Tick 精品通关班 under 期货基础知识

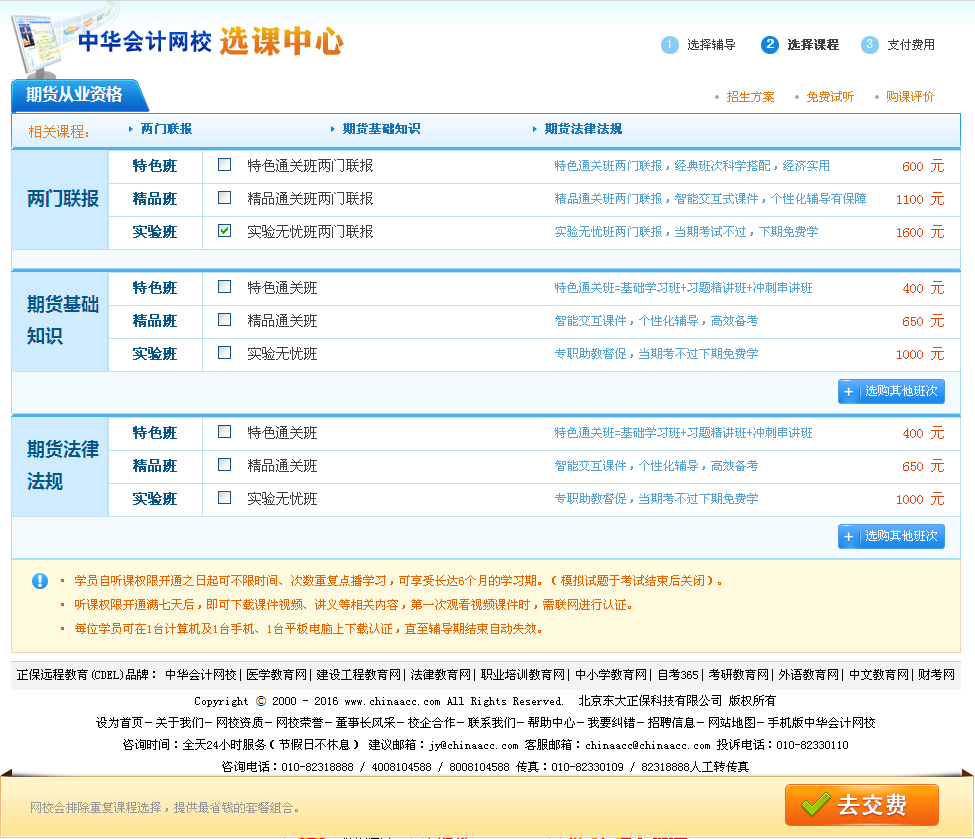pyautogui.click(x=225, y=320)
